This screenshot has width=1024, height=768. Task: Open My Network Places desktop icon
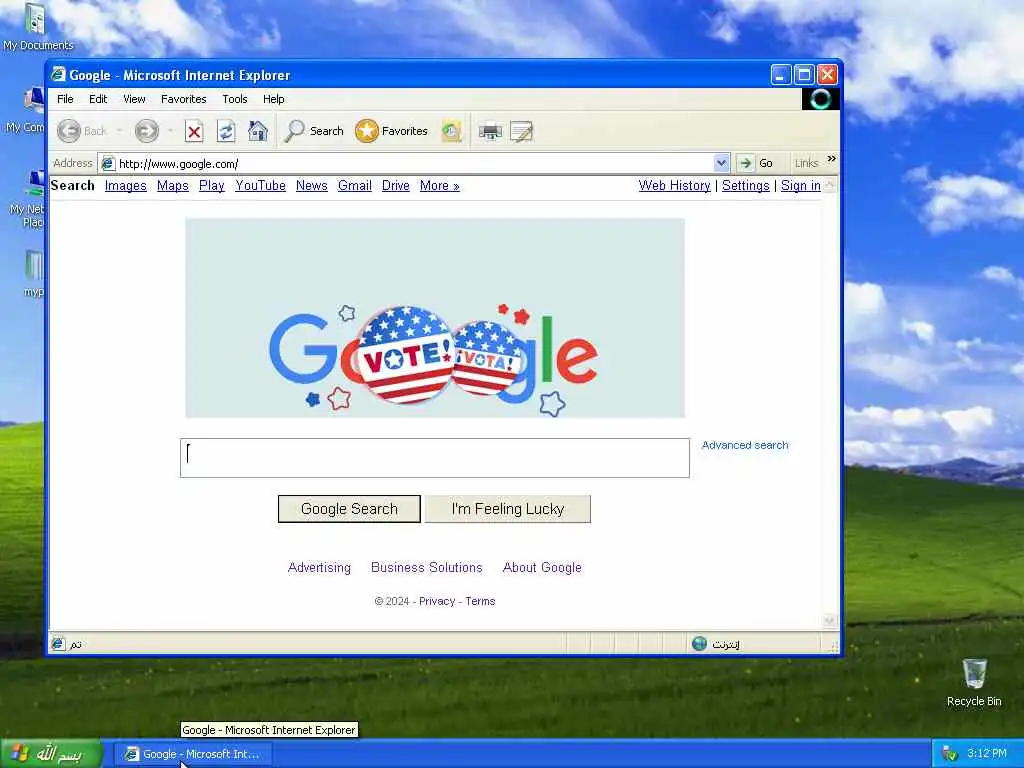tap(27, 199)
